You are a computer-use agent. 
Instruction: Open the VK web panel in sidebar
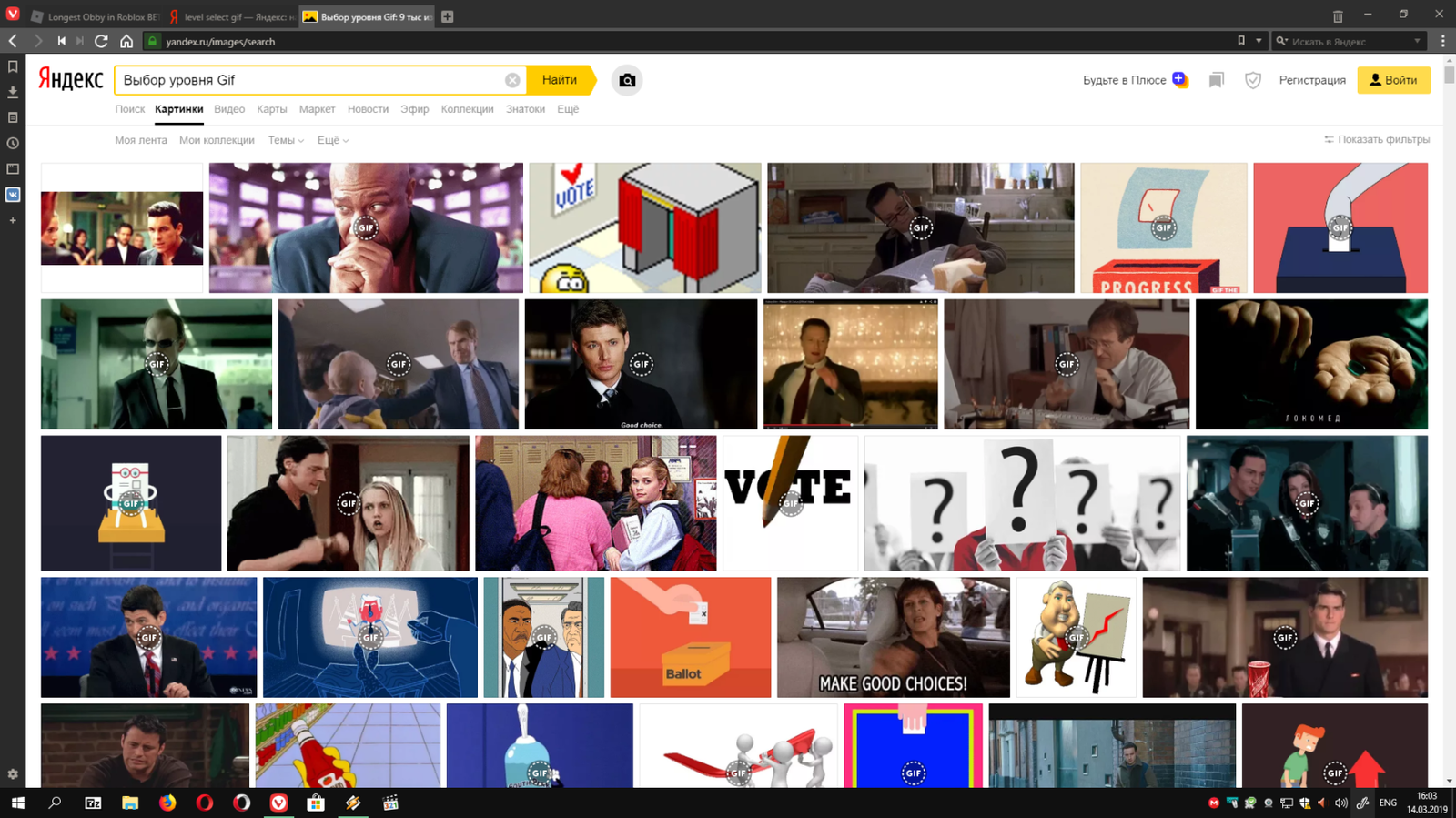[x=13, y=195]
